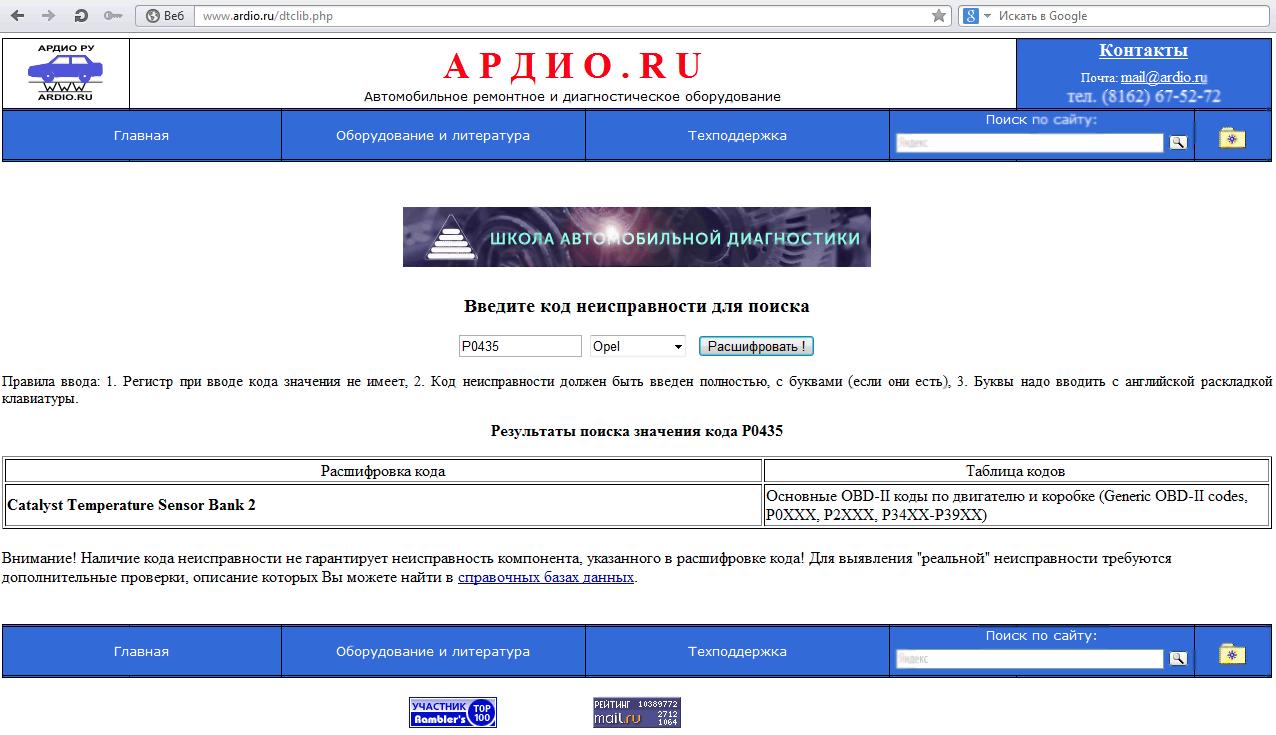Click the browser back arrow
This screenshot has height=735, width=1276.
pos(18,16)
